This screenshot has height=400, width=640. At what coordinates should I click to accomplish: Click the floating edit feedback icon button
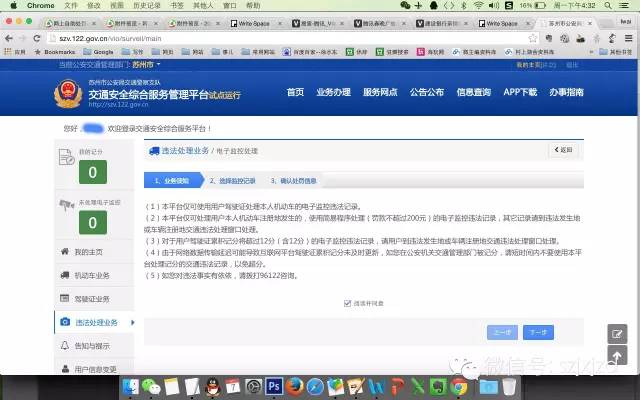[617, 334]
